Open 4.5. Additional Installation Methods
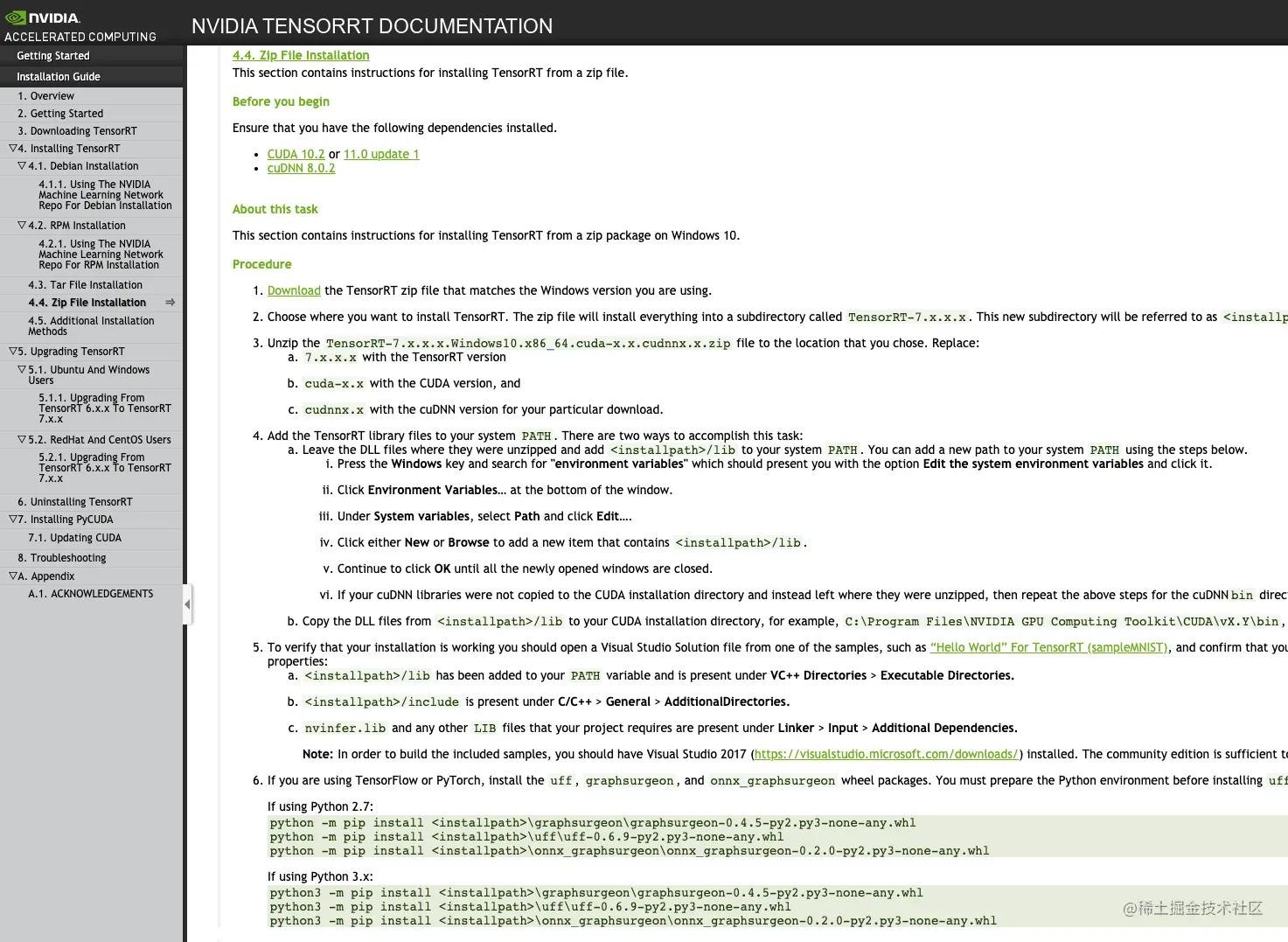Screen dimensions: 1288x942 91,326
